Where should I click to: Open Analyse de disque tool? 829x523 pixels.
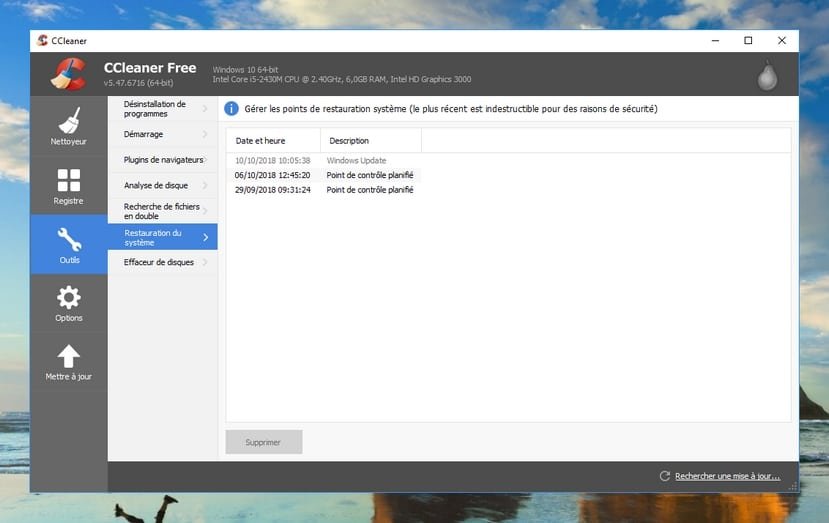(x=163, y=185)
